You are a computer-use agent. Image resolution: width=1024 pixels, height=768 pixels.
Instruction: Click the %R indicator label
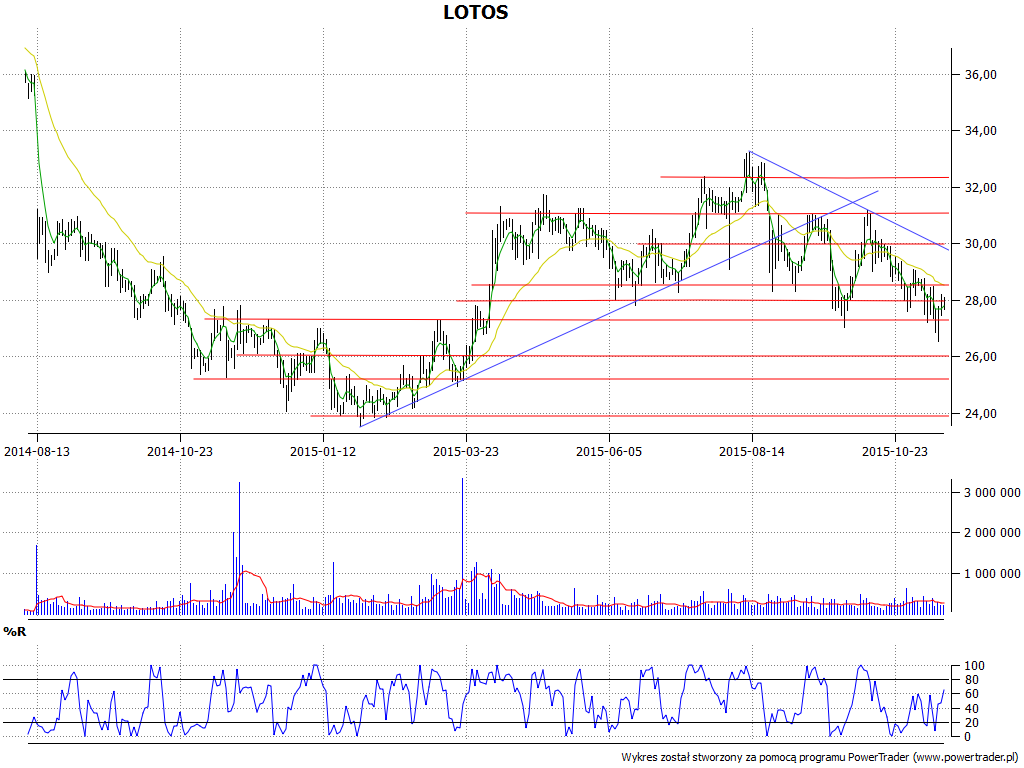coord(15,632)
